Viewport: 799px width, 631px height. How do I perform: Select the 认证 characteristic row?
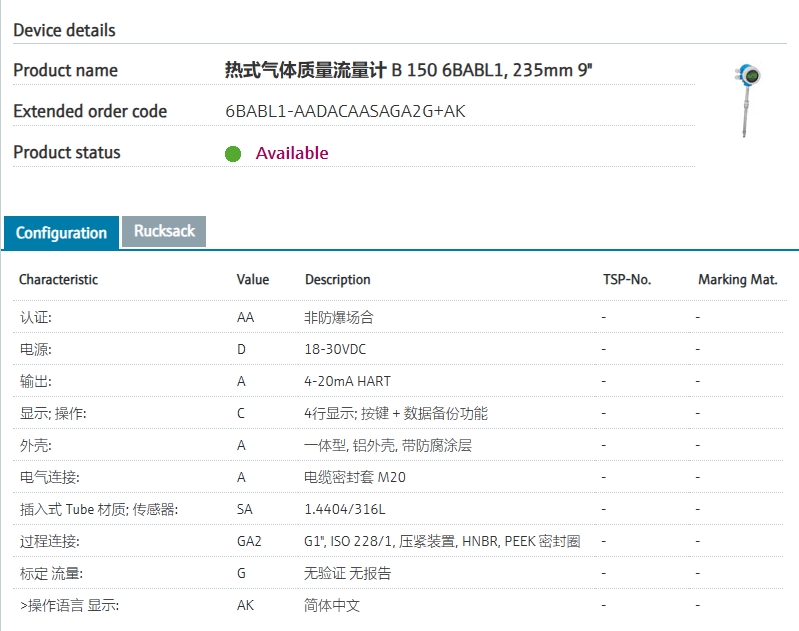(36, 317)
